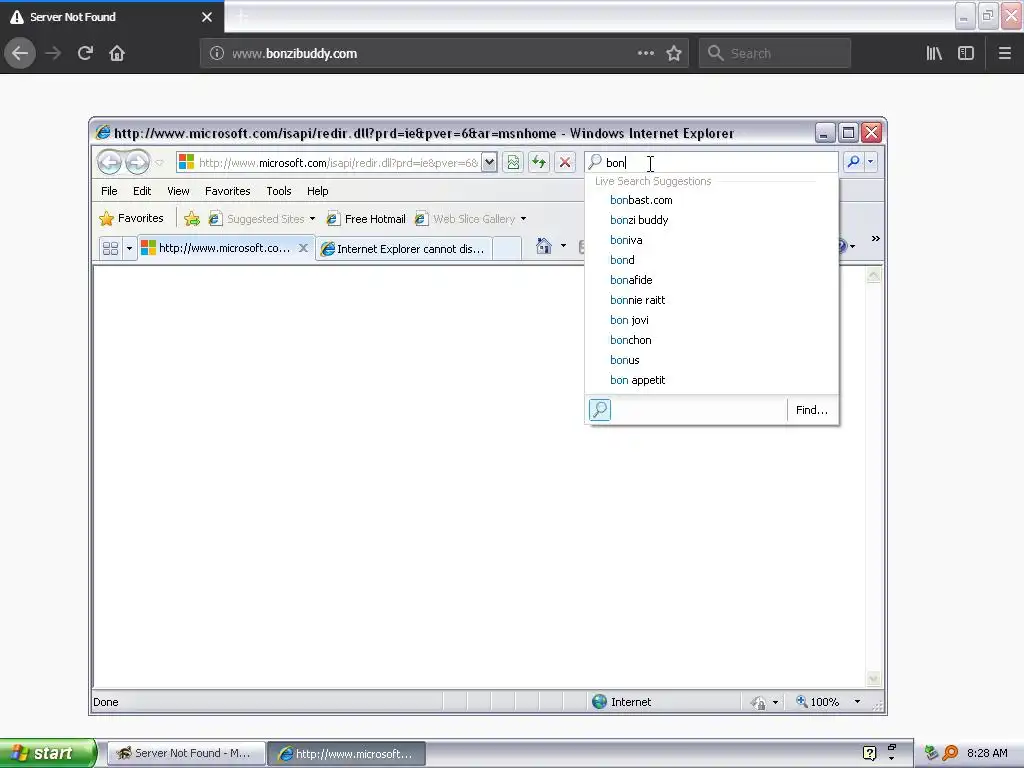
Task: Click IE Stop red X icon
Action: point(565,162)
